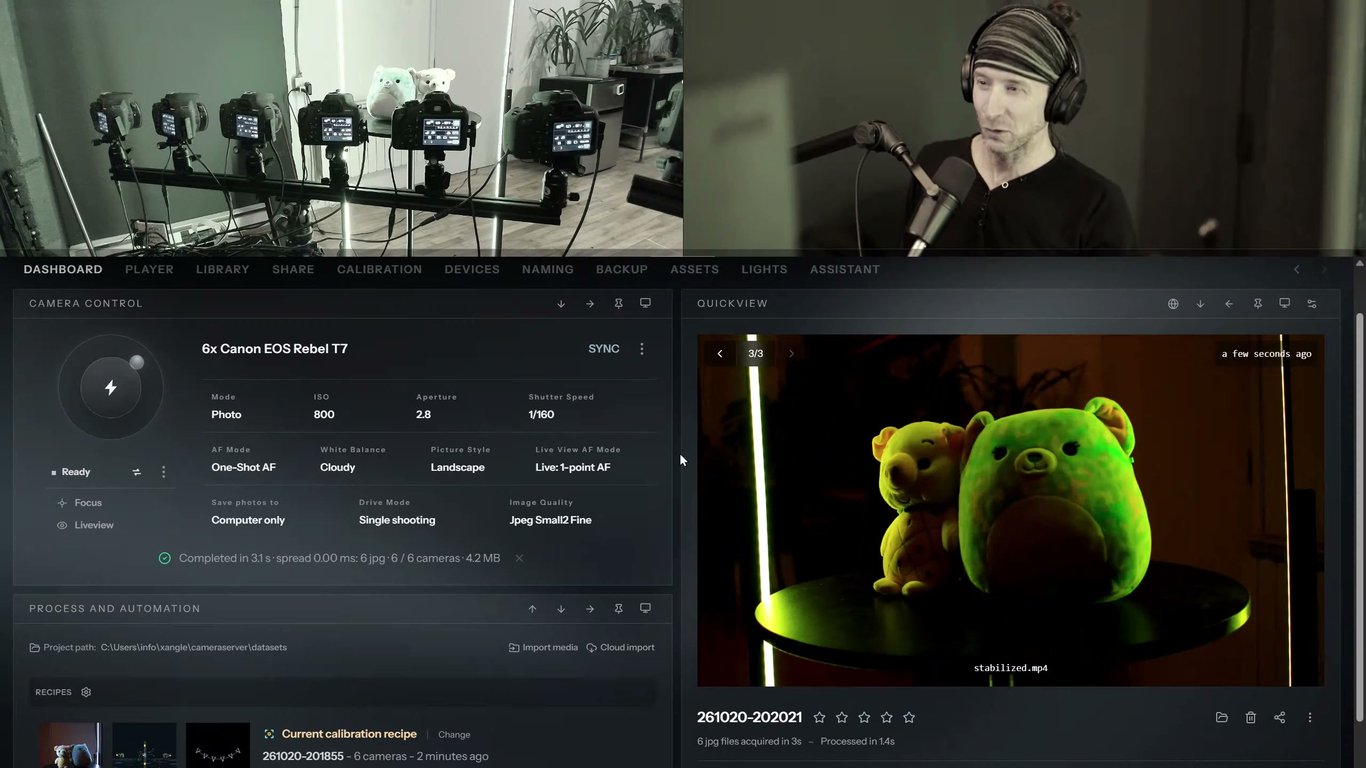Click the right-side vertical scrollbar
The image size is (1366, 768).
(x=1359, y=515)
